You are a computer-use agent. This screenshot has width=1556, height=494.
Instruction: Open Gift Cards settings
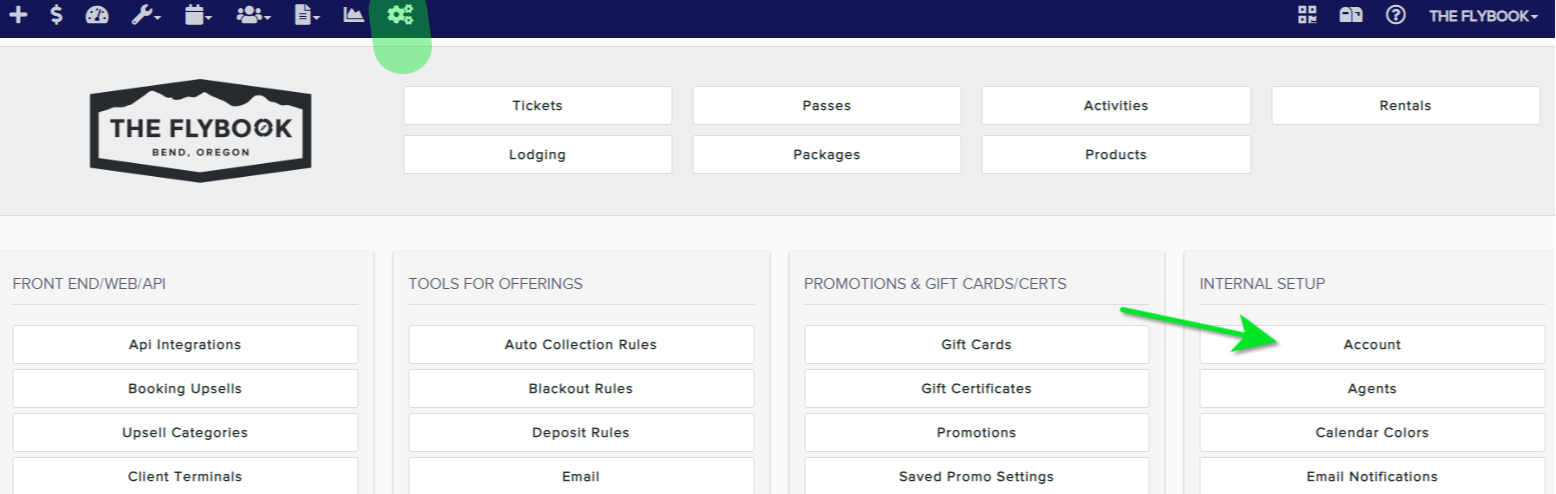tap(977, 344)
